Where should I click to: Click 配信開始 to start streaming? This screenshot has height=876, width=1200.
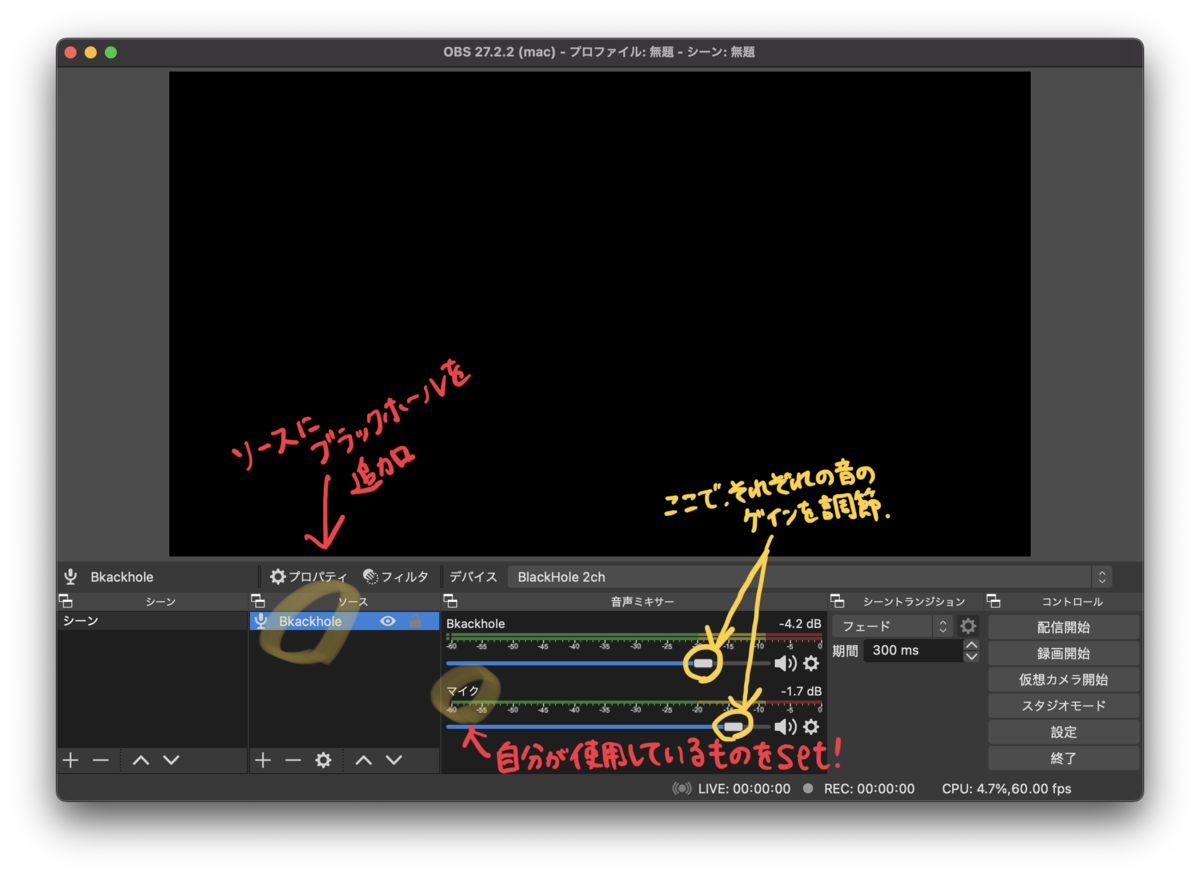(1063, 627)
